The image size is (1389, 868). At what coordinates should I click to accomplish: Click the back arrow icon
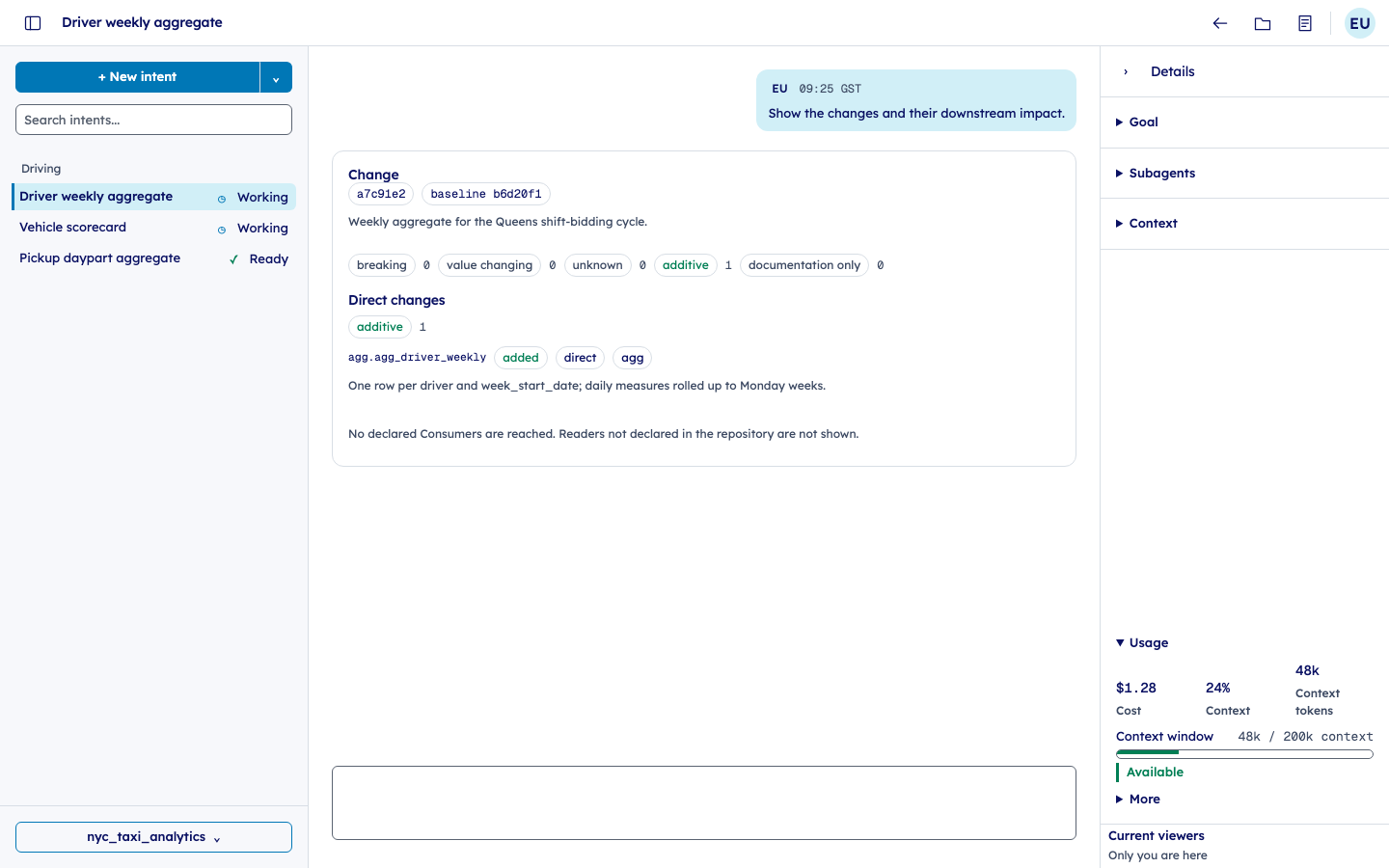pos(1220,23)
